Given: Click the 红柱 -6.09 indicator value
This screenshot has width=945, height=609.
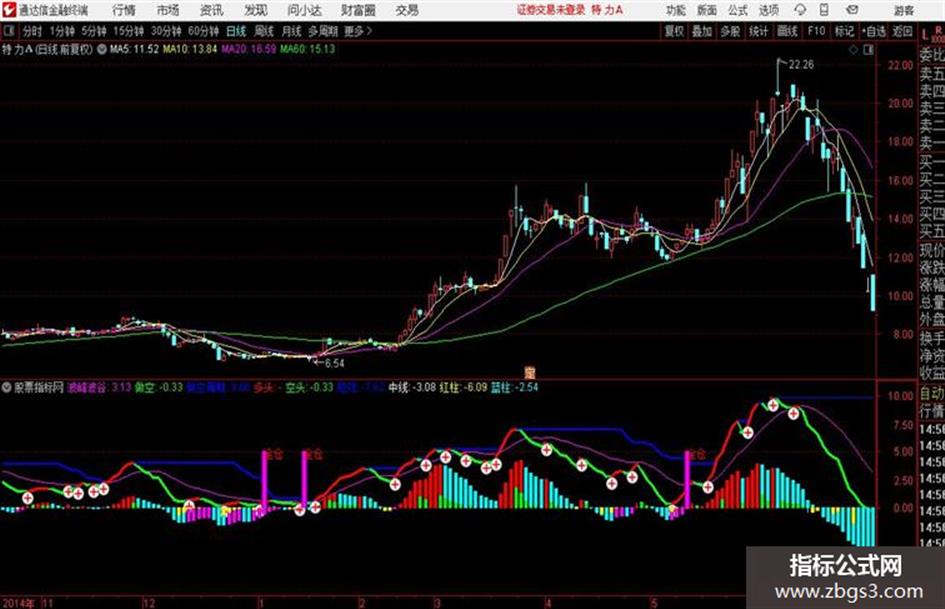Looking at the screenshot, I should click(x=463, y=388).
